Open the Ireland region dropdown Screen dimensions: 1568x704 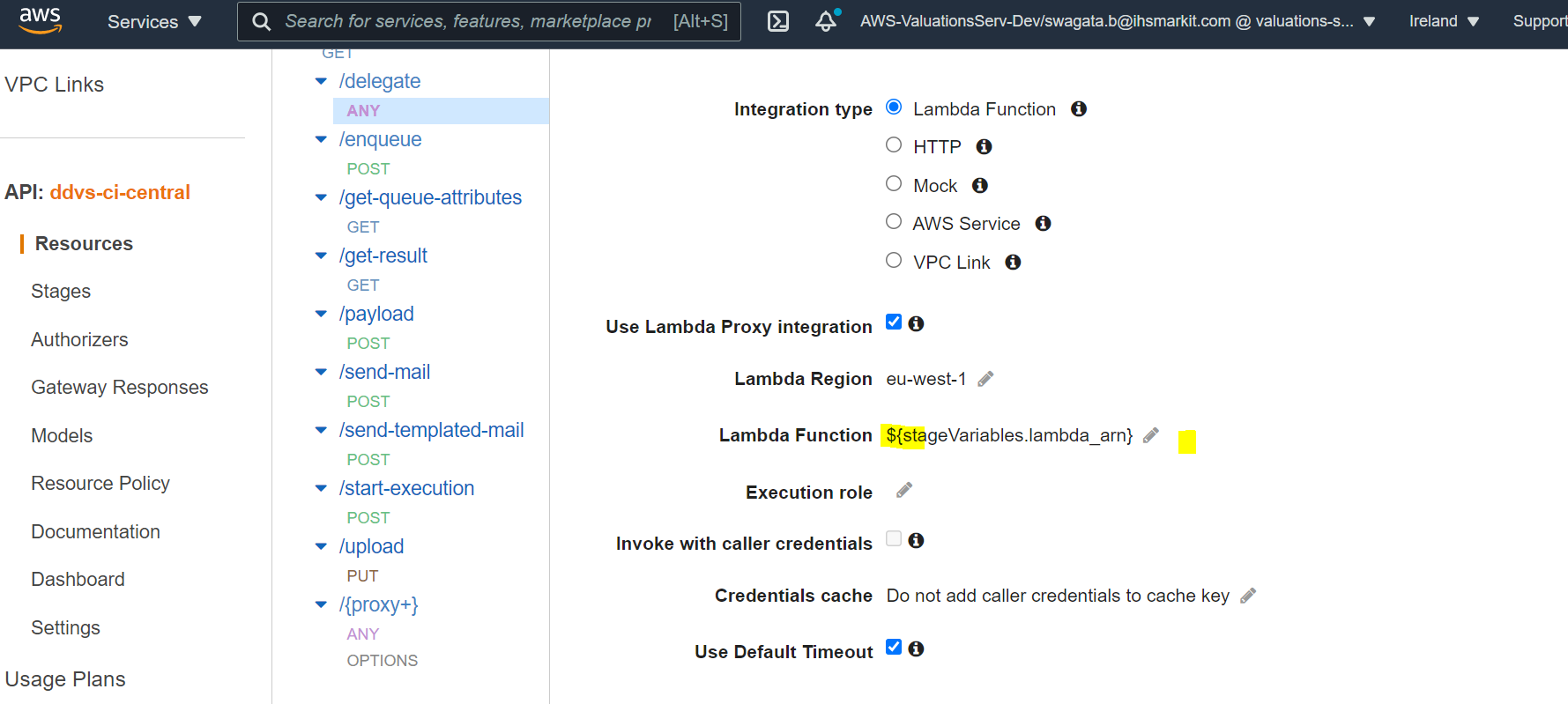(x=1444, y=21)
